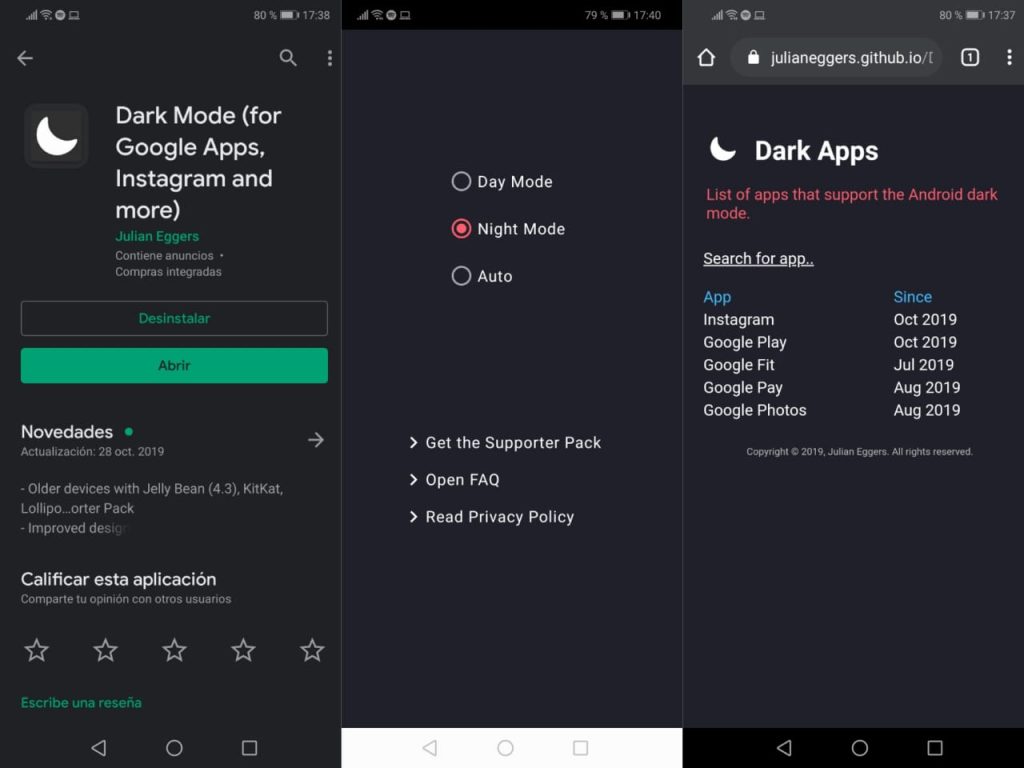Tap browser home icon
The width and height of the screenshot is (1024, 768).
tap(706, 57)
